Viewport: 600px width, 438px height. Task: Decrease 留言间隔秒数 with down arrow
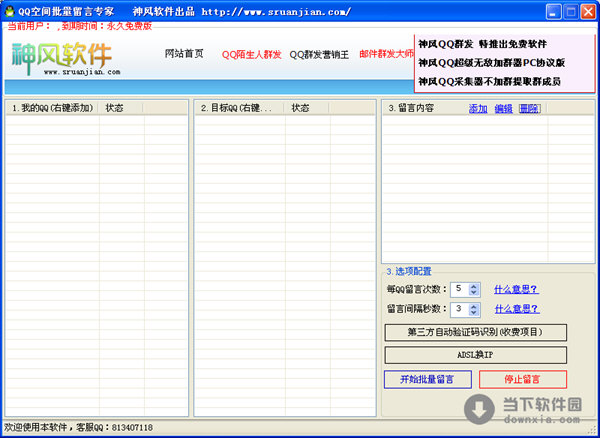tap(474, 313)
